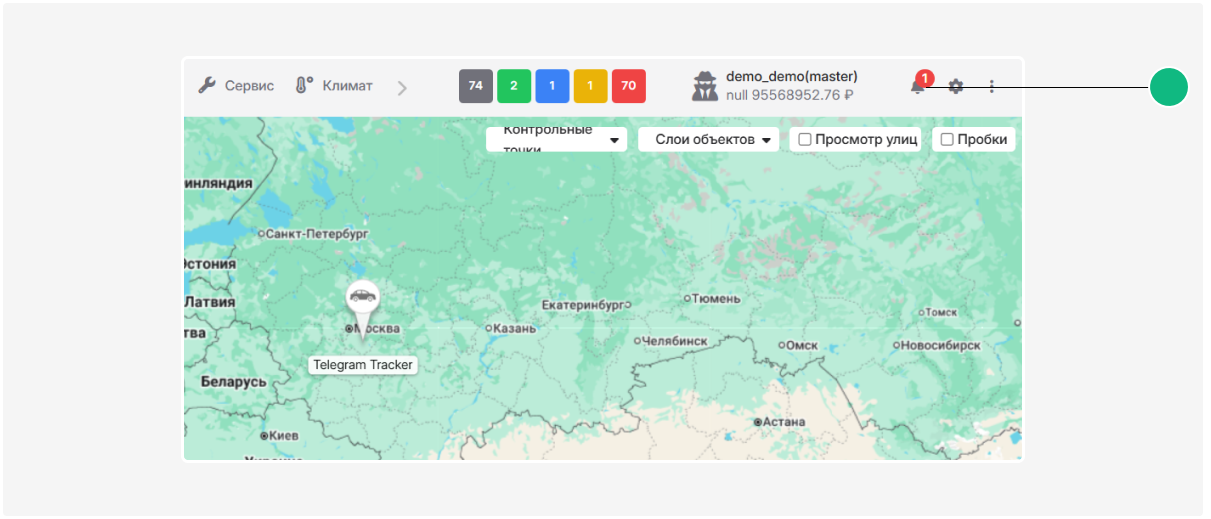Click the green 2 status counter
The height and width of the screenshot is (519, 1211).
[514, 86]
